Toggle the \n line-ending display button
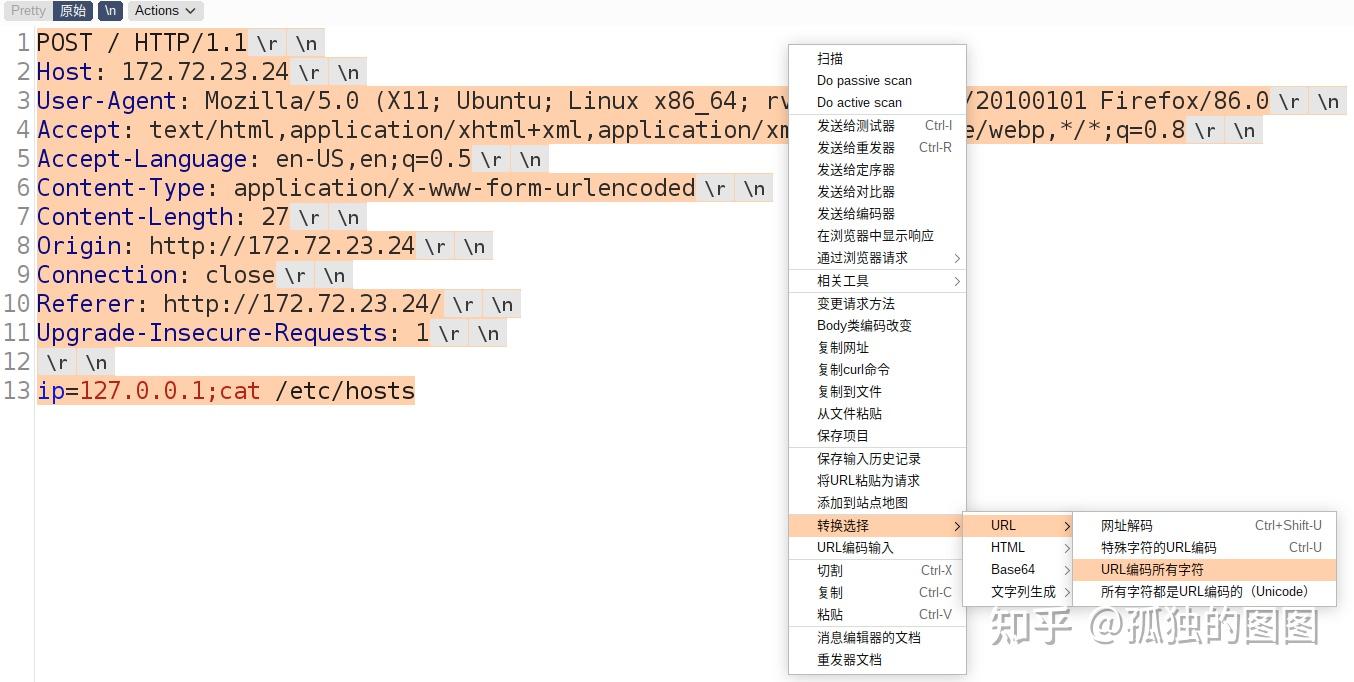This screenshot has width=1354, height=682. [109, 11]
